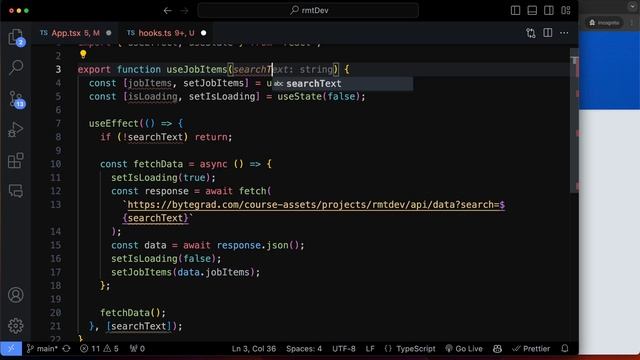Click setJobItems(data.jobItems) on line 17

tap(185, 272)
